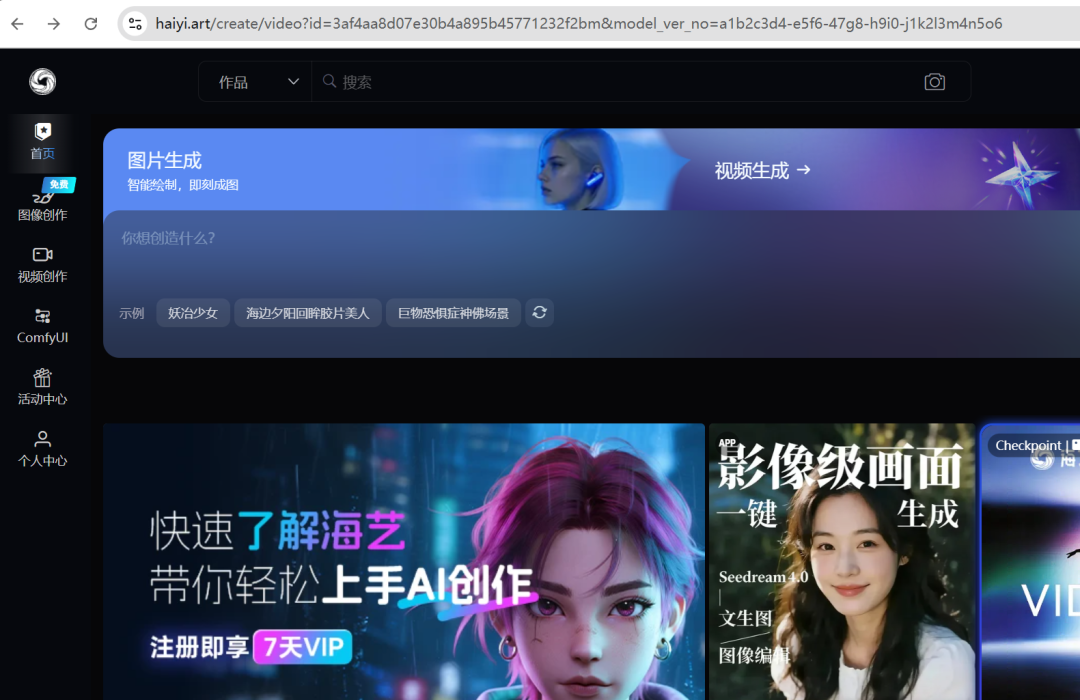Select chip 海边夕阳回眸胶片美人
This screenshot has width=1080, height=700.
point(307,312)
